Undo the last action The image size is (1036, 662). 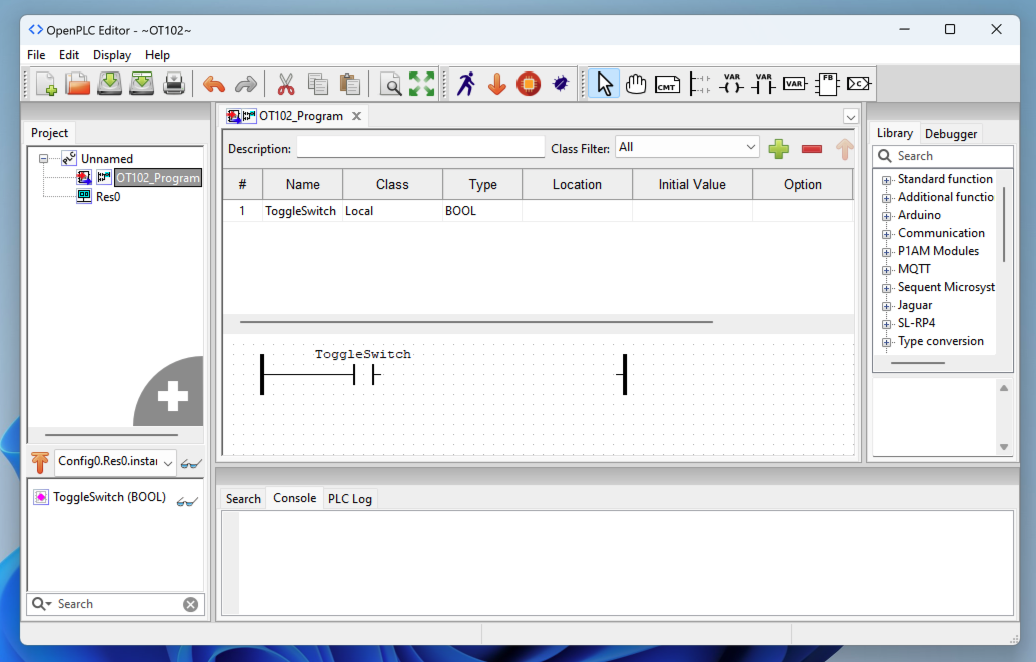[213, 84]
